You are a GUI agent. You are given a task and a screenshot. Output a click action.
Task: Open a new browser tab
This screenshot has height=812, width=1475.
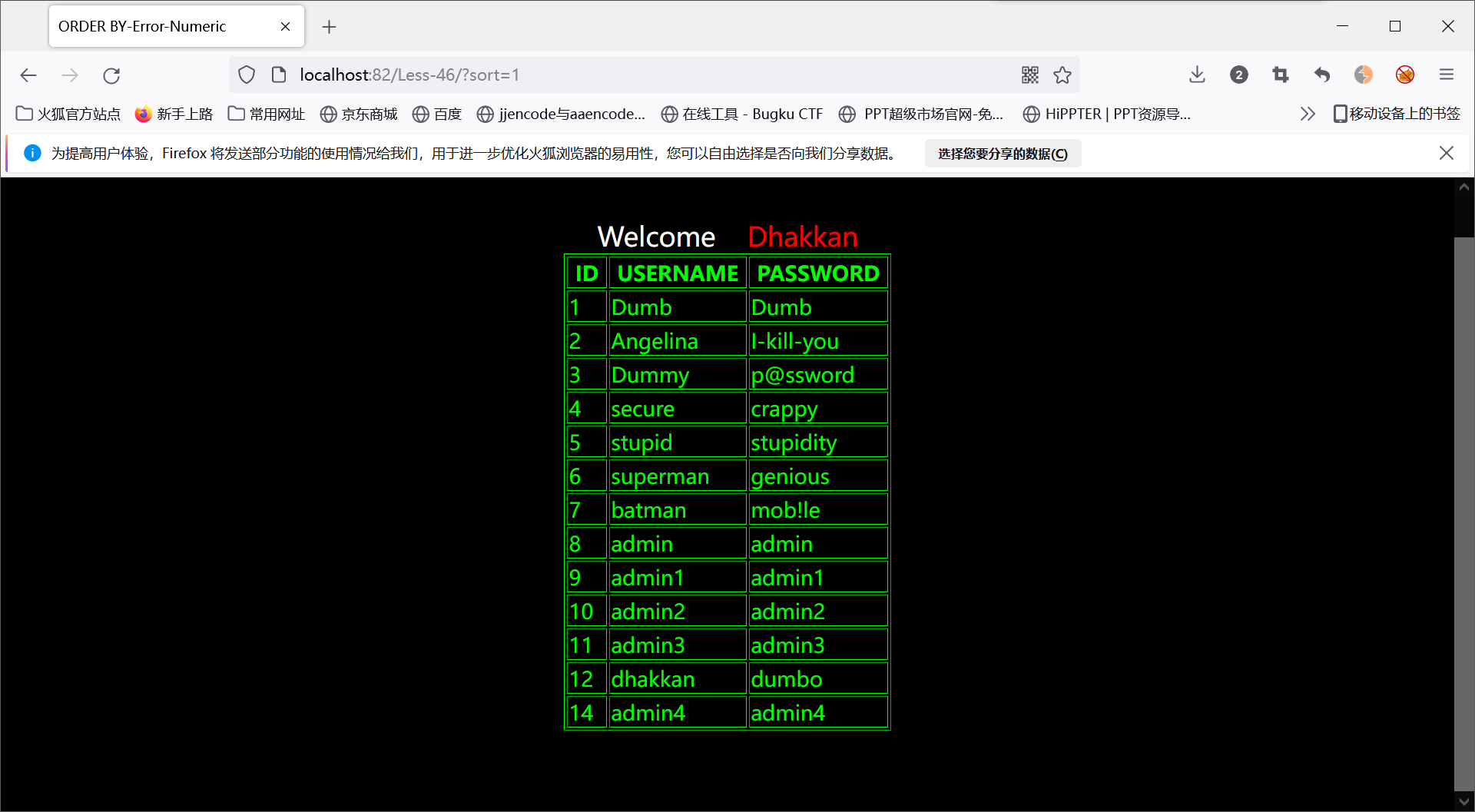pyautogui.click(x=329, y=26)
